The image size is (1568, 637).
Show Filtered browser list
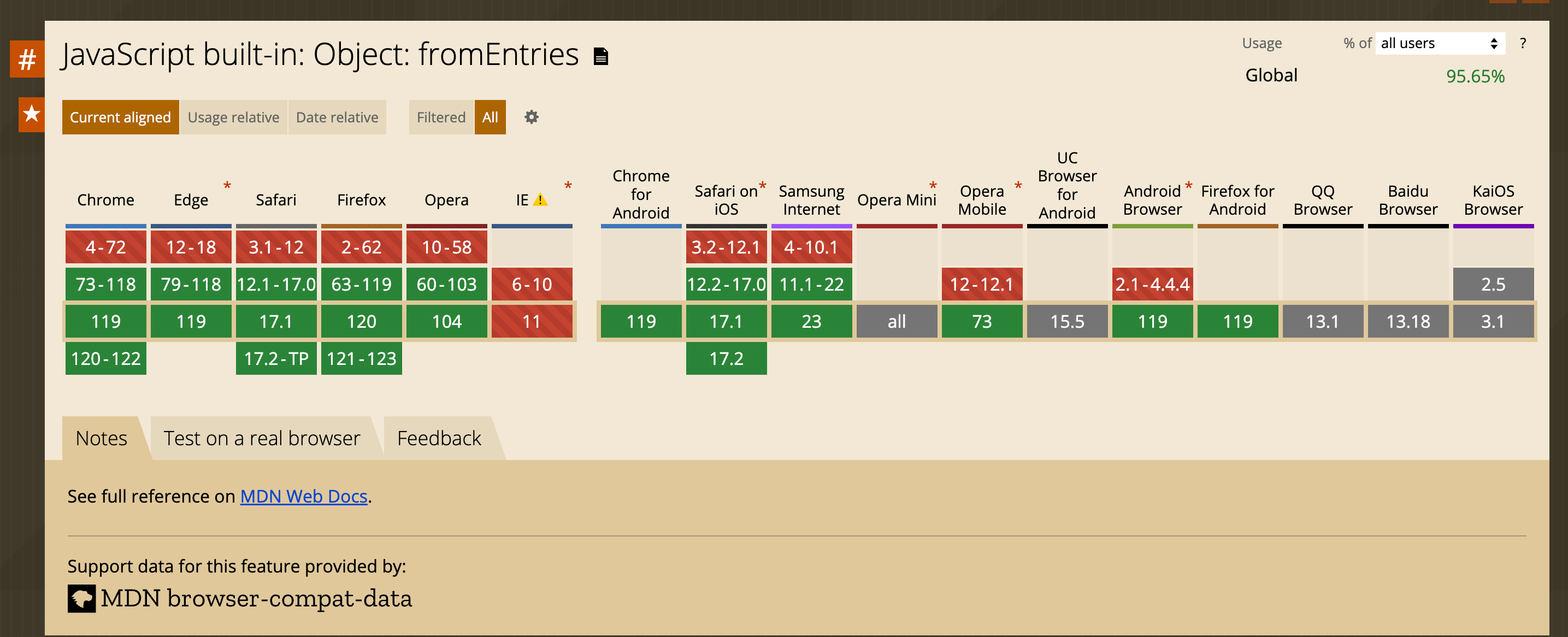coord(441,117)
